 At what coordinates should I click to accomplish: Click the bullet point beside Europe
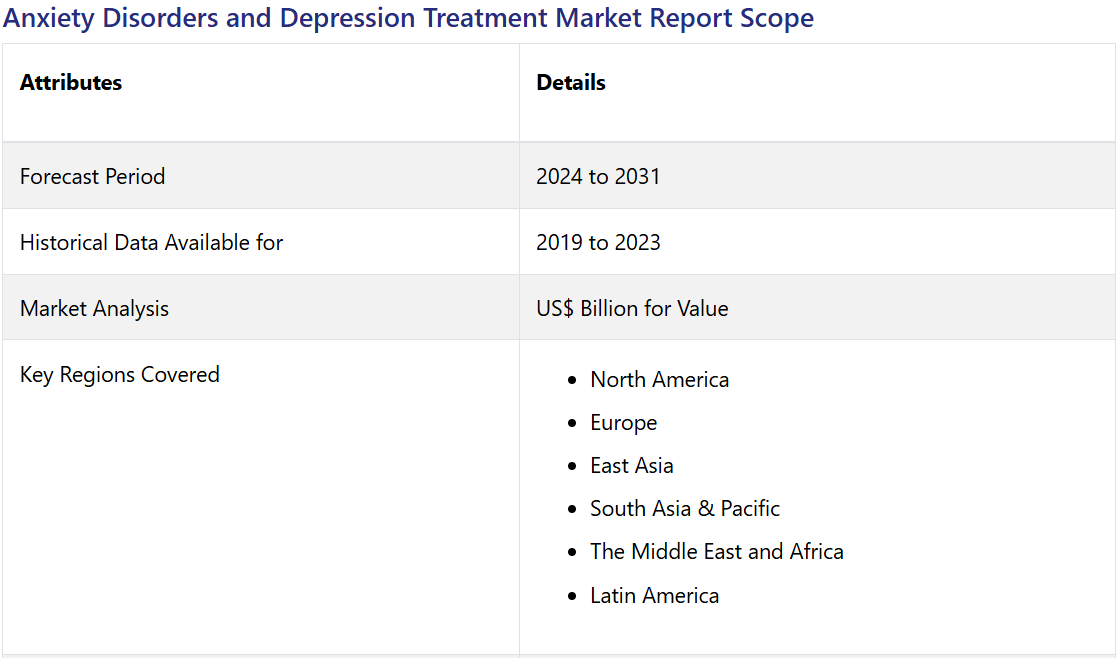[572, 424]
